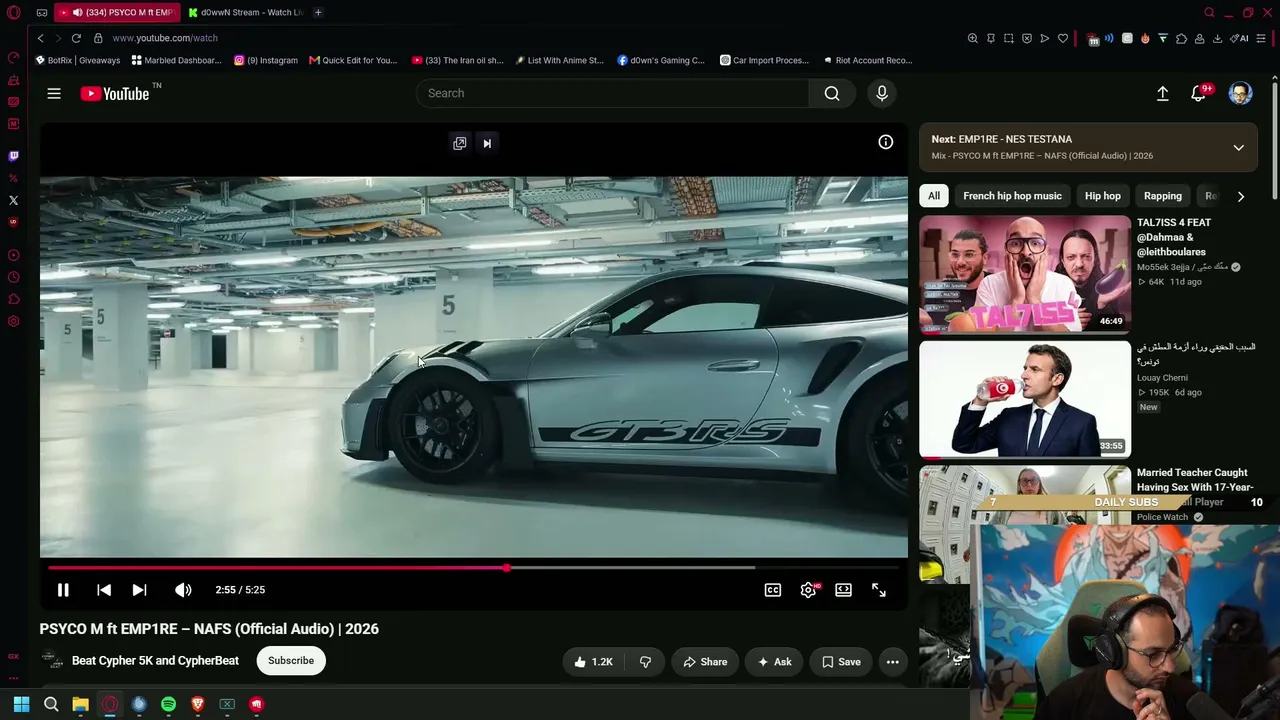This screenshot has width=1280, height=720.
Task: Open Beat Cypher 5K and CypherBeat channel
Action: click(155, 660)
